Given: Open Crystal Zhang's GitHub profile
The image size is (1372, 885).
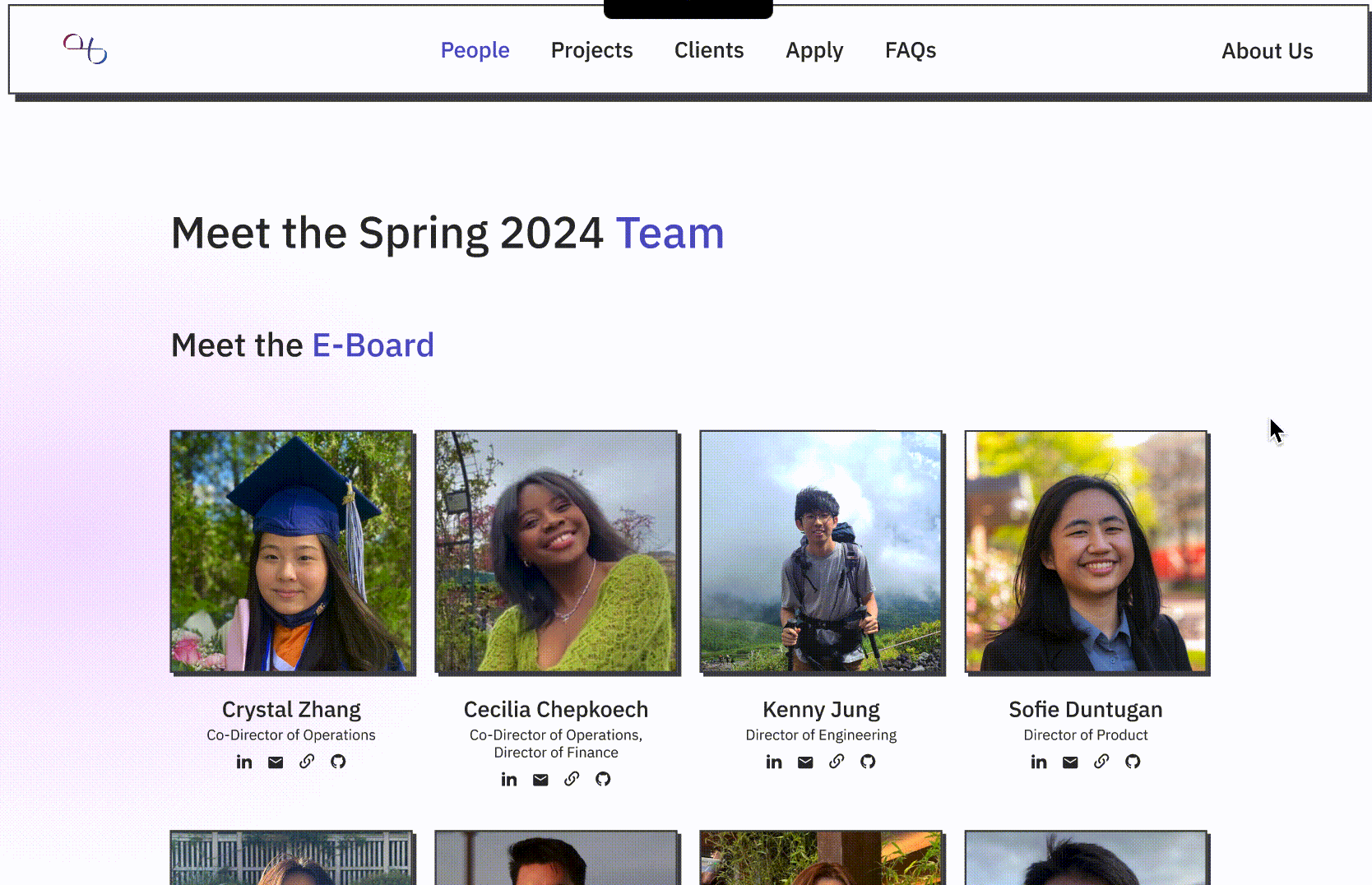Looking at the screenshot, I should 338,762.
